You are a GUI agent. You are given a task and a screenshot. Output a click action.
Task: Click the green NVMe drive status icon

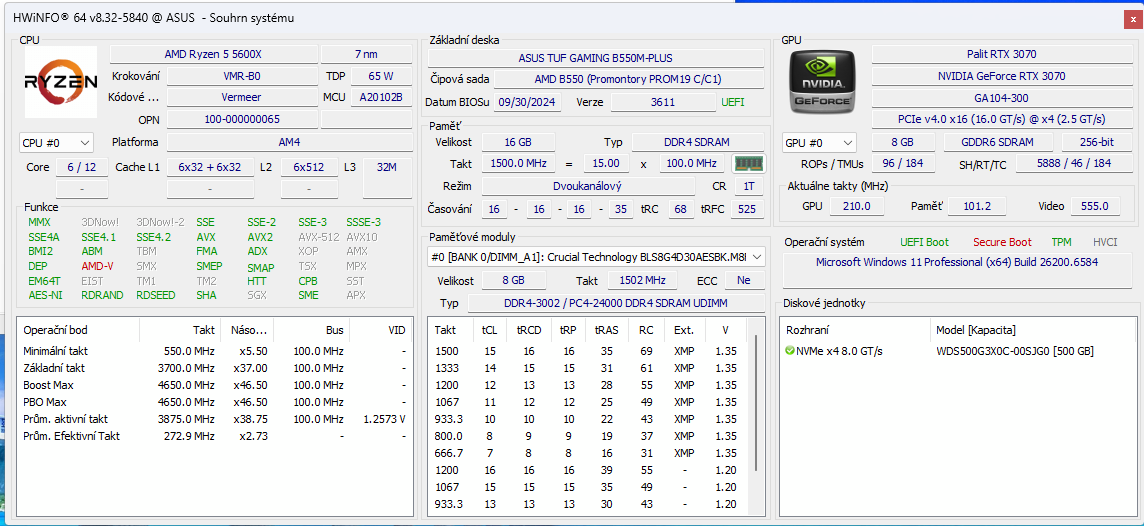790,351
